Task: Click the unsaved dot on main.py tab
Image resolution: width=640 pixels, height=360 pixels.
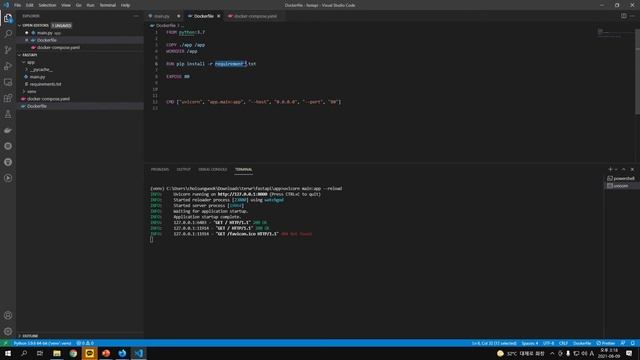Action: [x=178, y=16]
